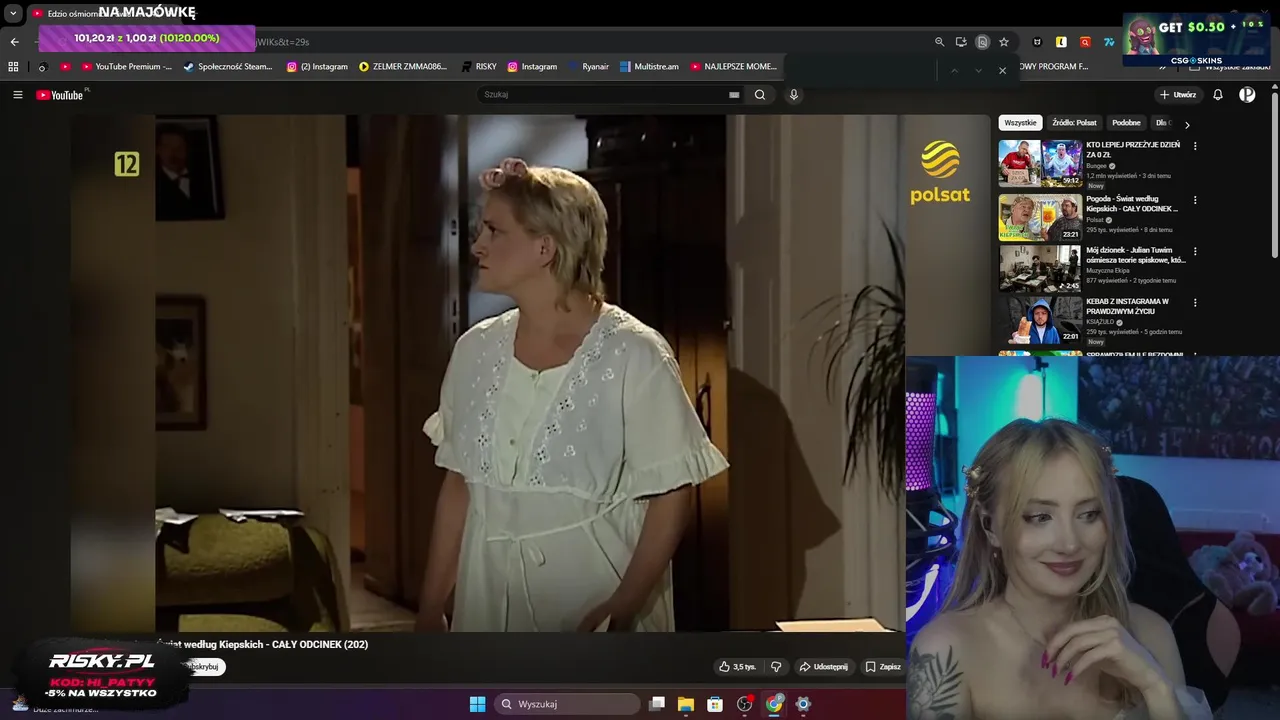Switch to Google Chrome in the taskbar

point(774,704)
